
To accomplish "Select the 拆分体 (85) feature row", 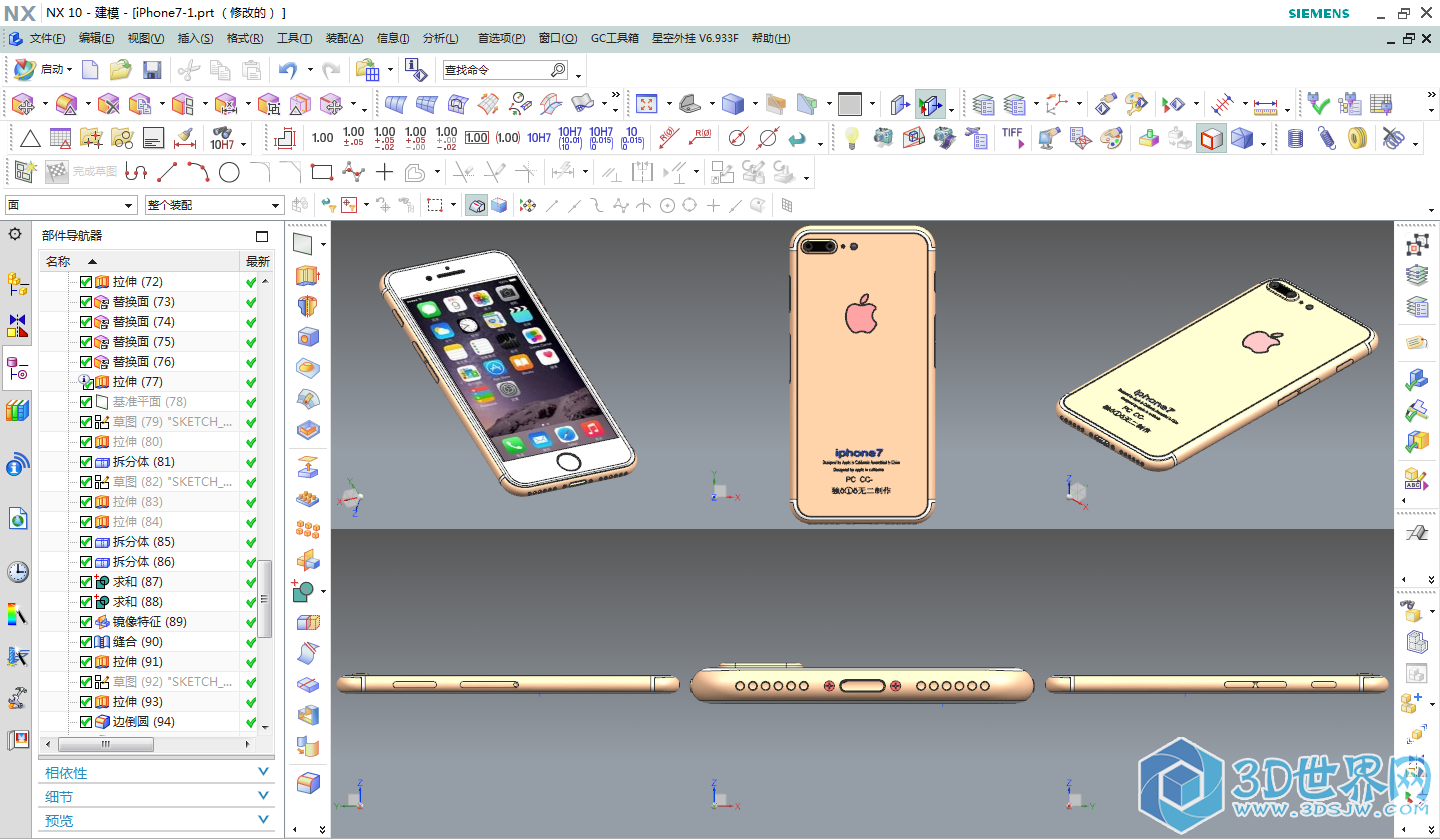I will click(x=141, y=542).
